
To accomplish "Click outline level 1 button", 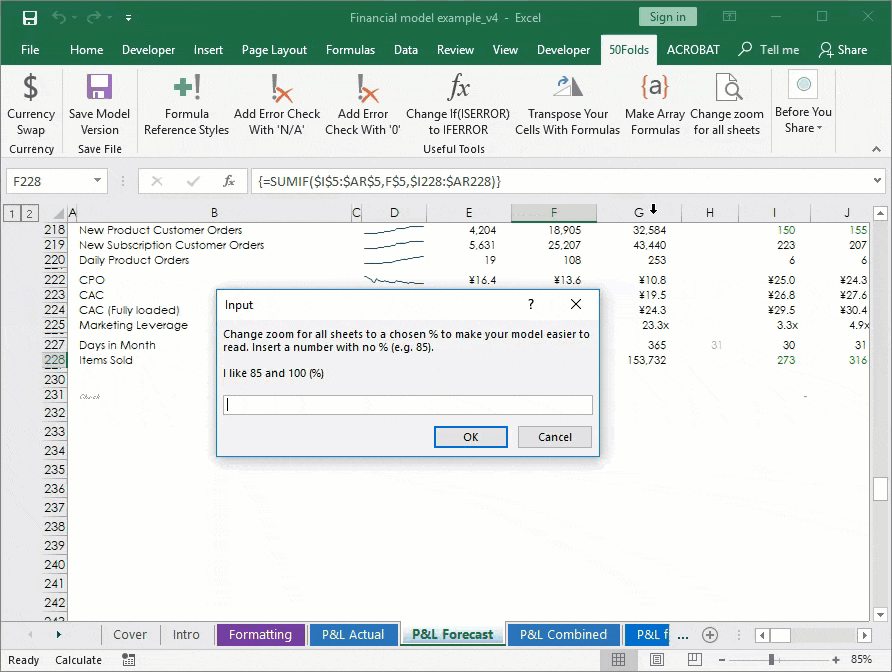I will click(x=11, y=213).
